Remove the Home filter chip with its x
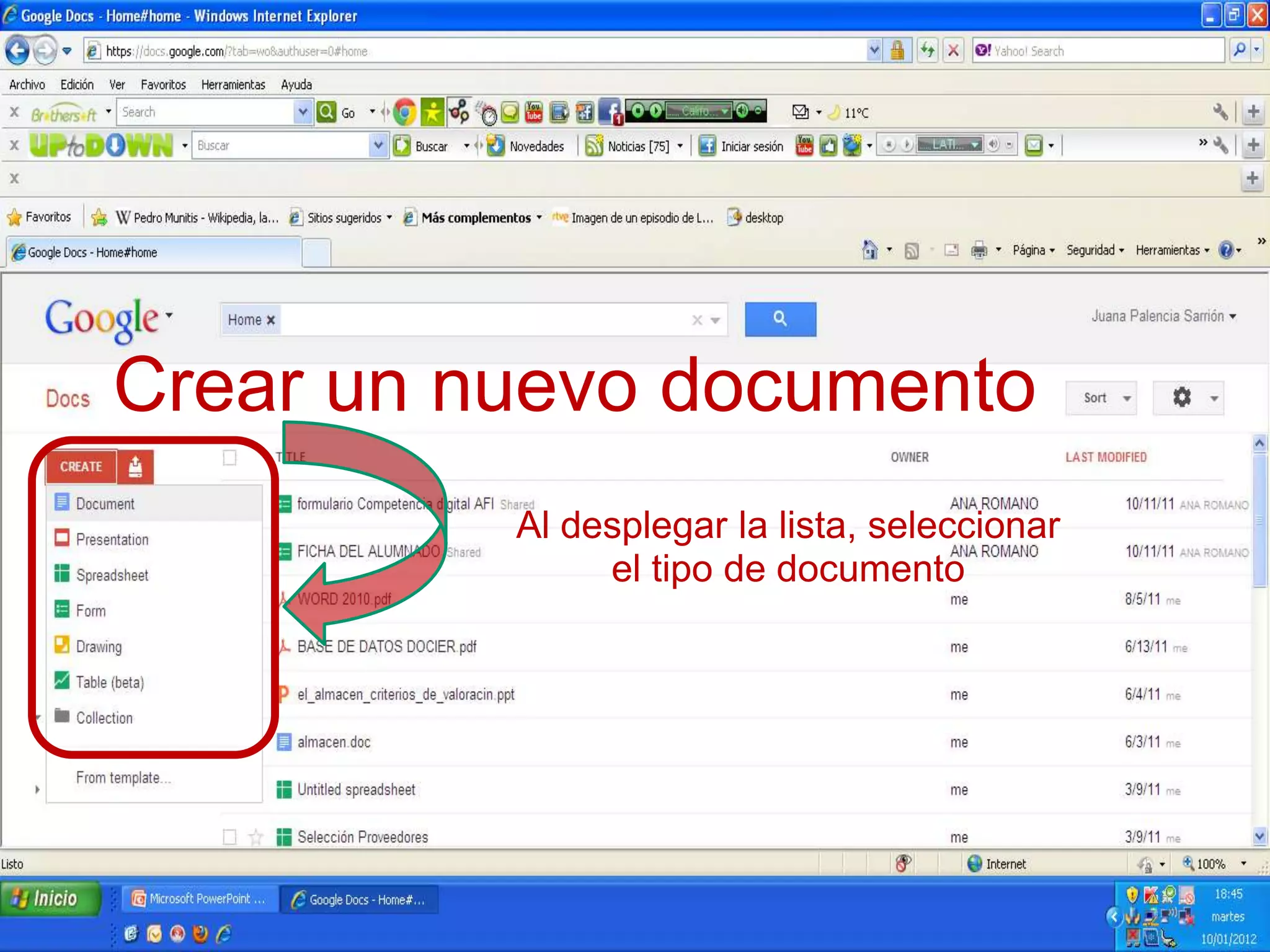This screenshot has width=1270, height=952. (270, 320)
